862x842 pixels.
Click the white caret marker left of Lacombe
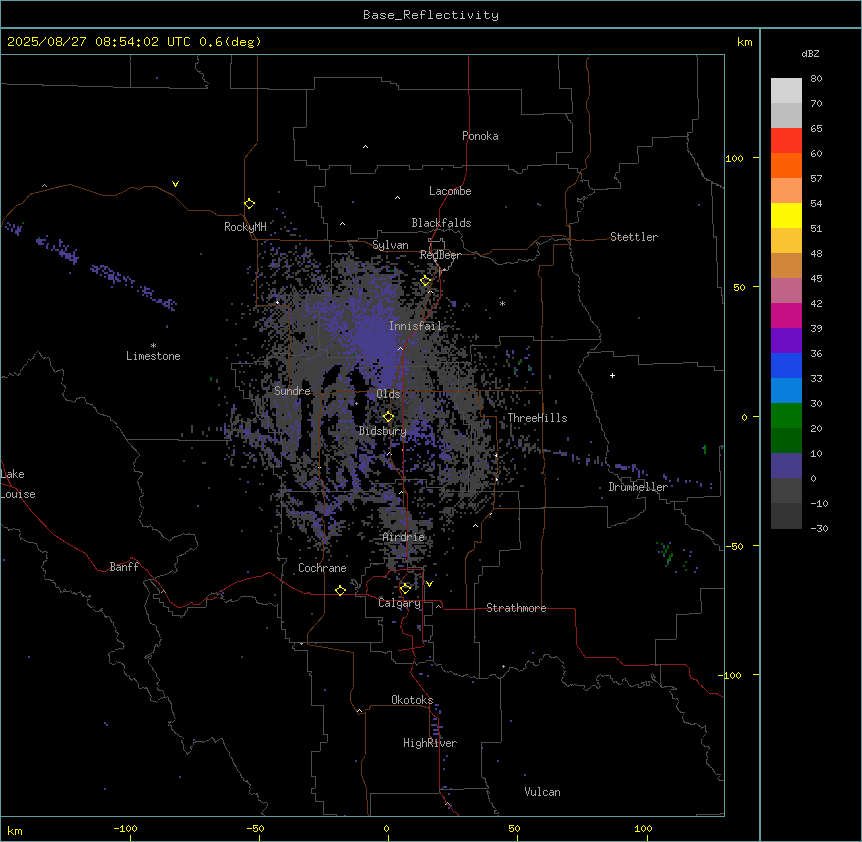click(x=397, y=198)
